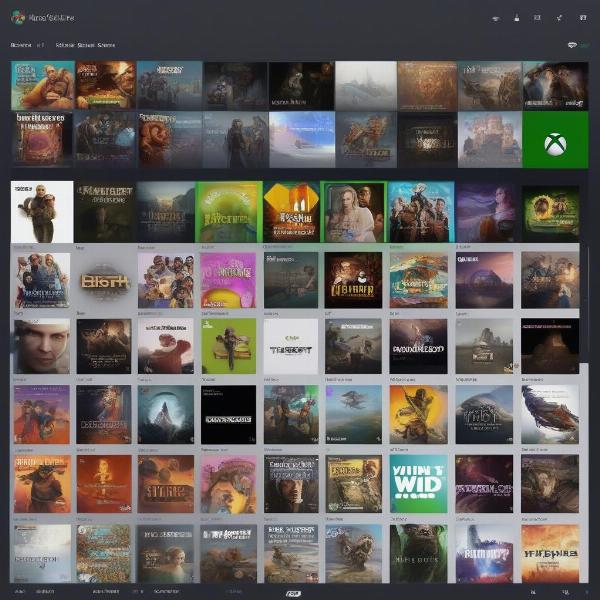Open the cartoon crowd of characters tile
This screenshot has width=600, height=600.
166,280
